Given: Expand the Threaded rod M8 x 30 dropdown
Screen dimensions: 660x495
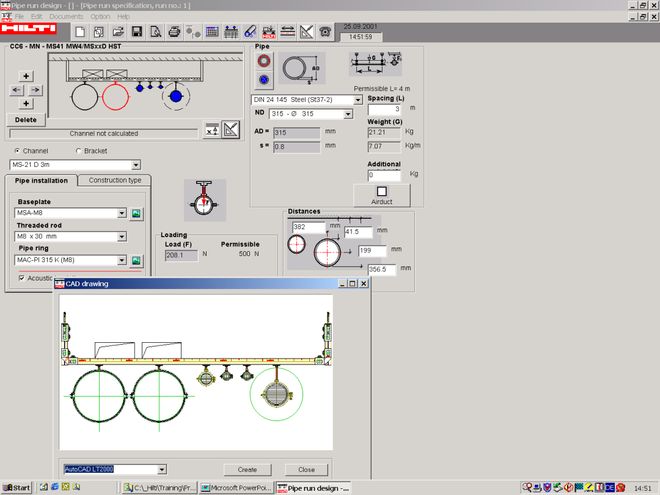Looking at the screenshot, I should pos(122,237).
